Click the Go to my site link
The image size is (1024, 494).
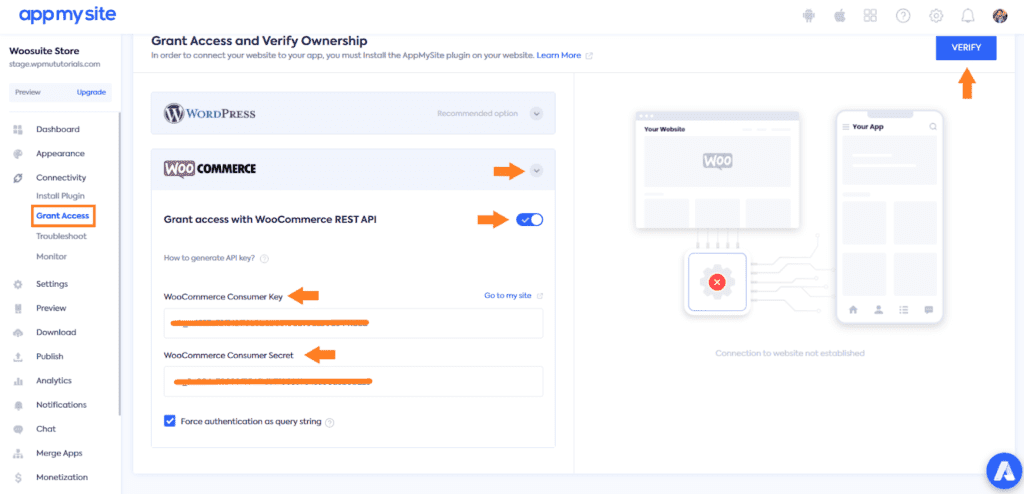click(507, 295)
